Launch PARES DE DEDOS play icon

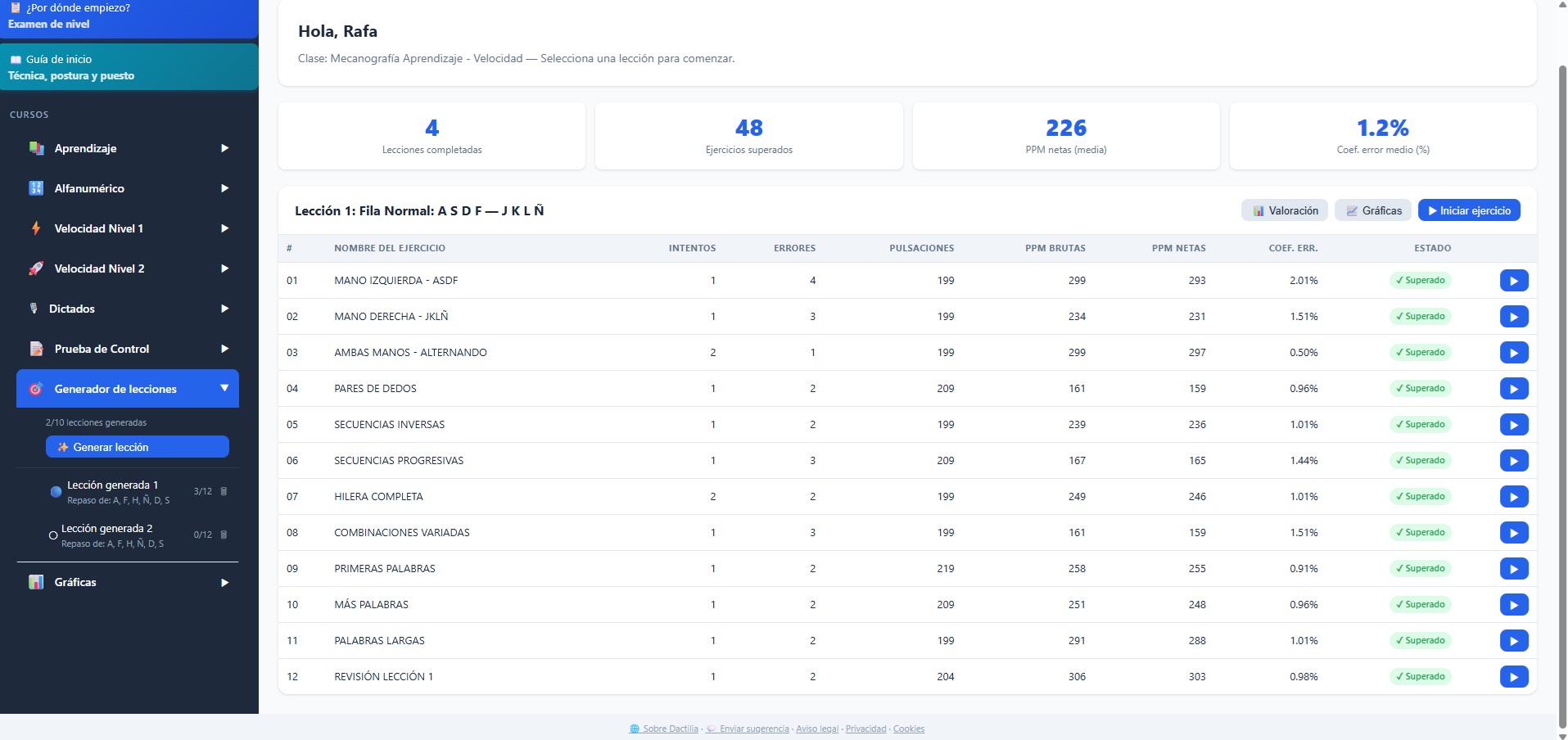click(x=1514, y=389)
